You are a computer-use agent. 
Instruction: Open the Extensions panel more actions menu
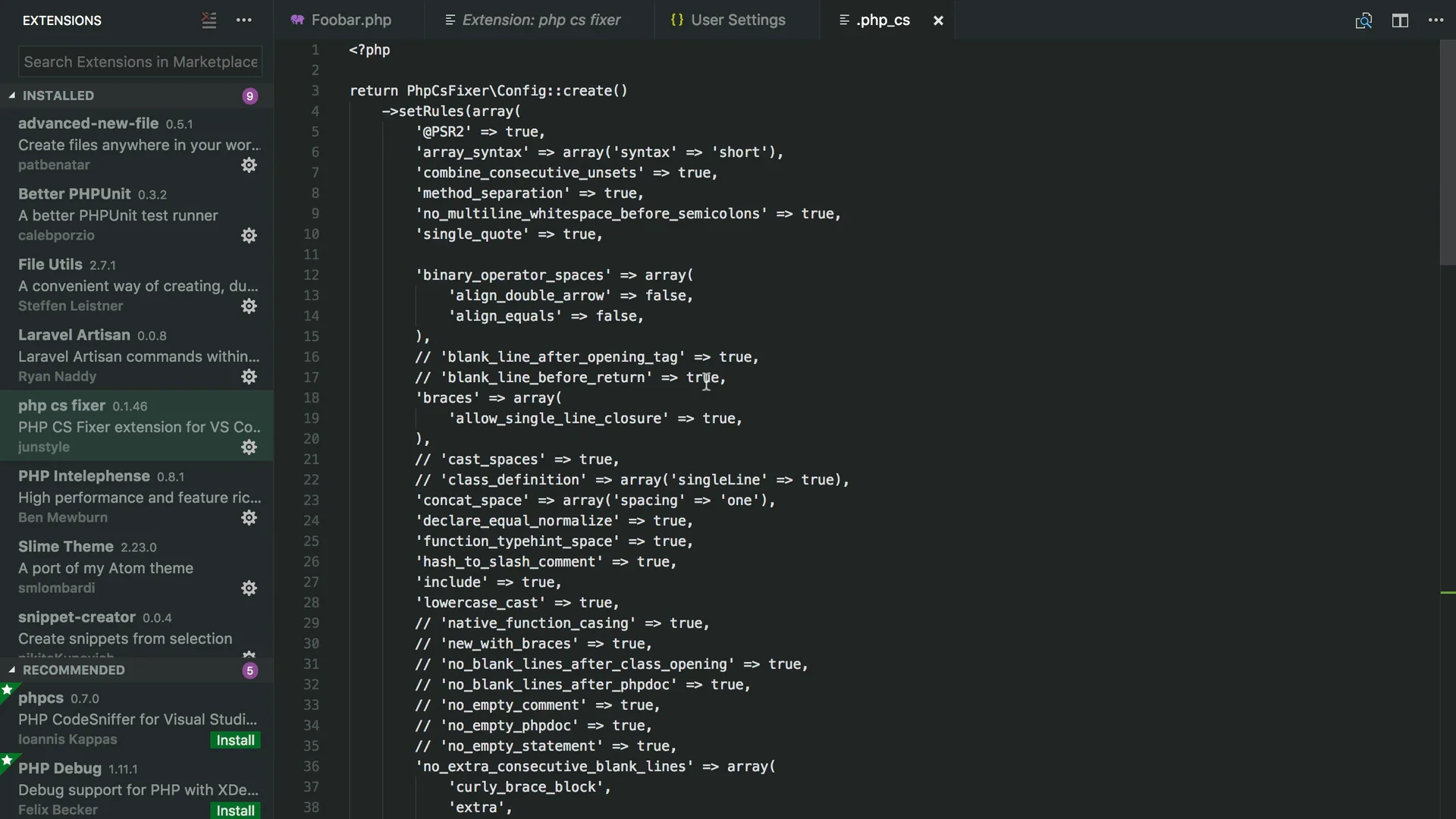click(x=243, y=20)
